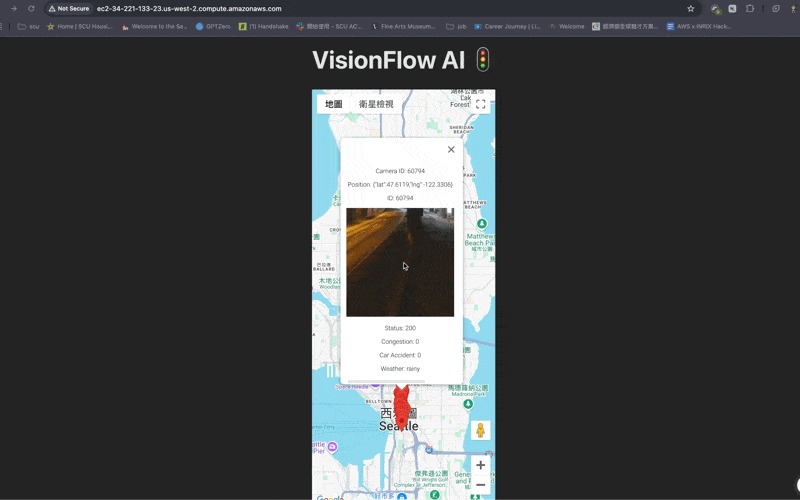Click the camera snapshot image in popup

point(400,262)
